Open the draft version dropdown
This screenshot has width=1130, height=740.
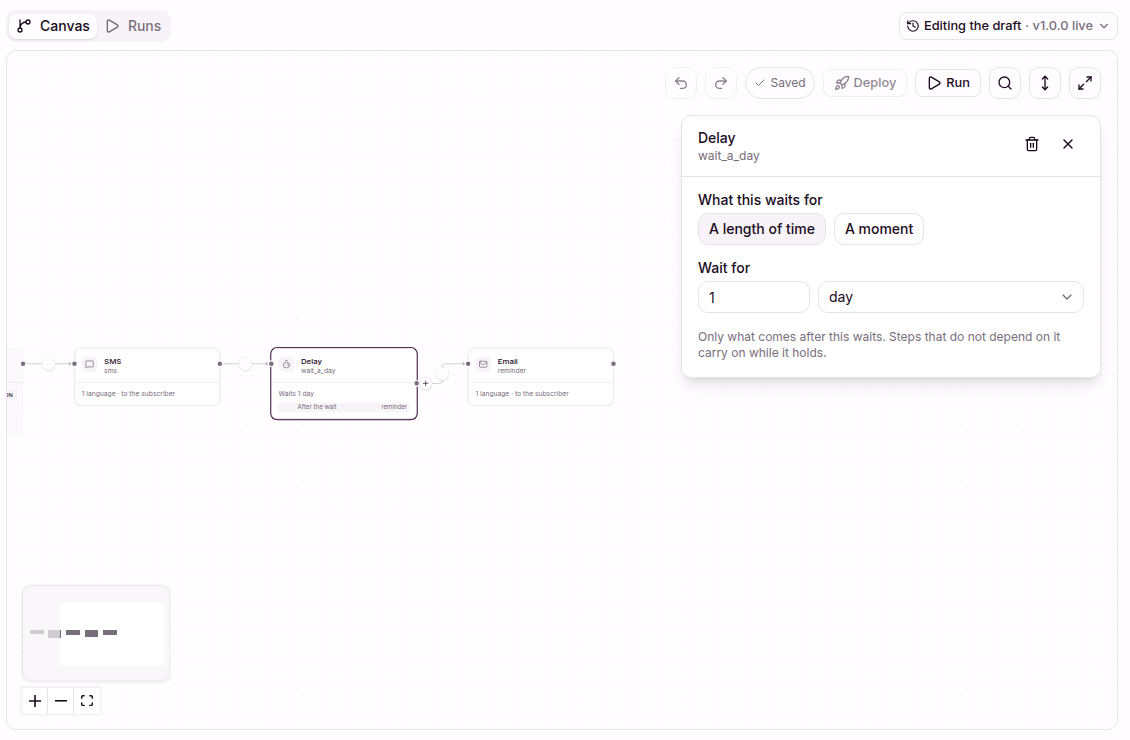coord(1007,26)
